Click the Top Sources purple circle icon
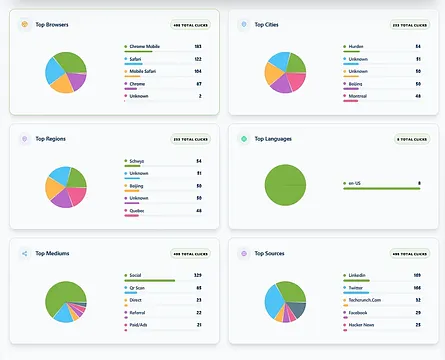The image size is (445, 360). pos(244,253)
